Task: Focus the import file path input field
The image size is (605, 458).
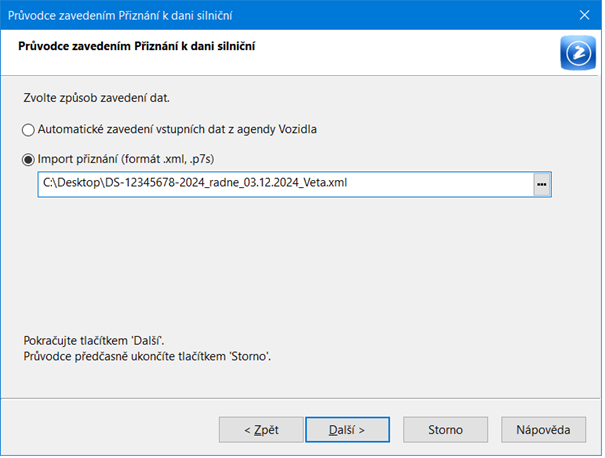Action: point(286,184)
